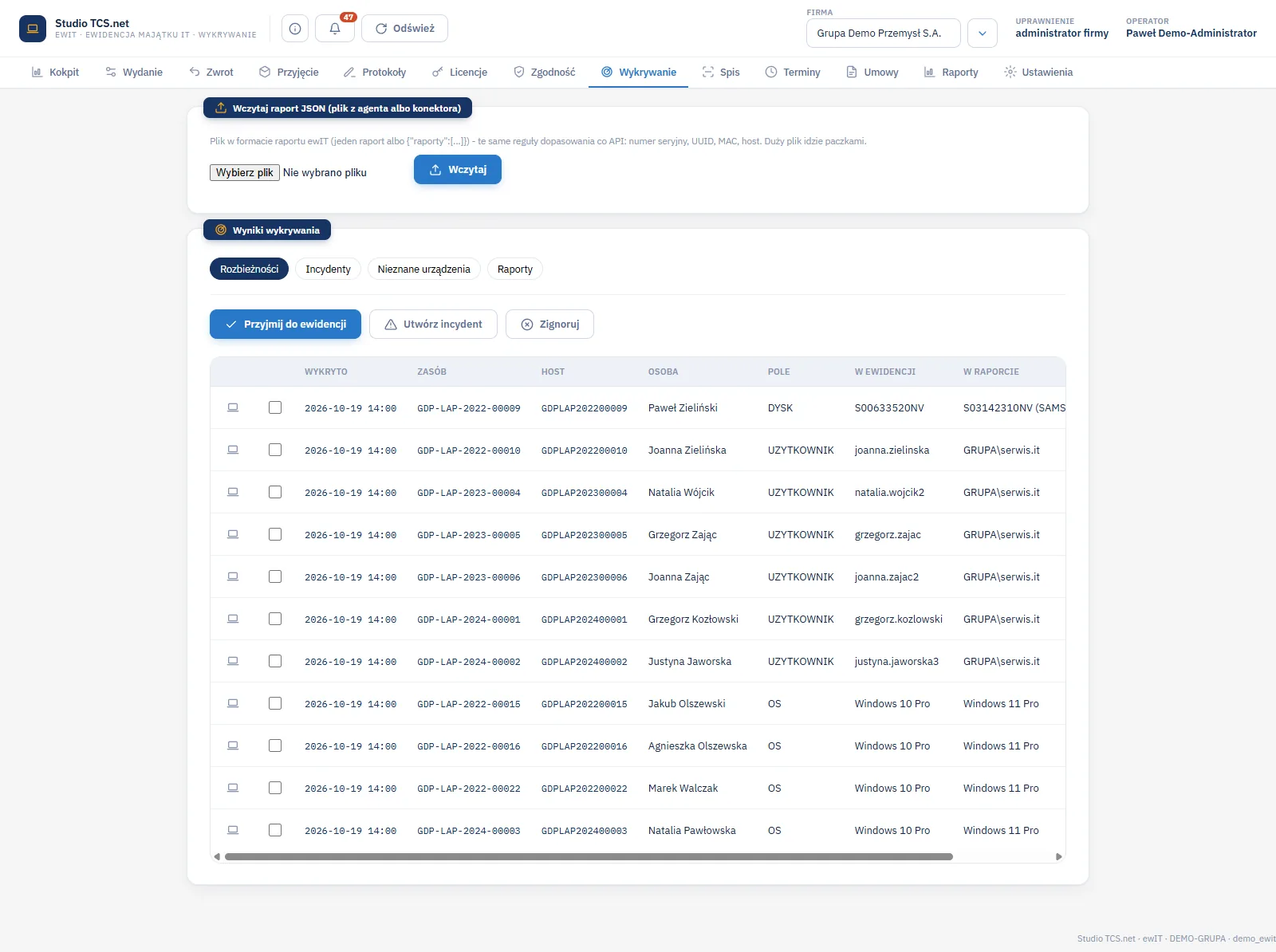Click the scroll-right arrow of the table's horizontal scrollbar

tap(1059, 857)
